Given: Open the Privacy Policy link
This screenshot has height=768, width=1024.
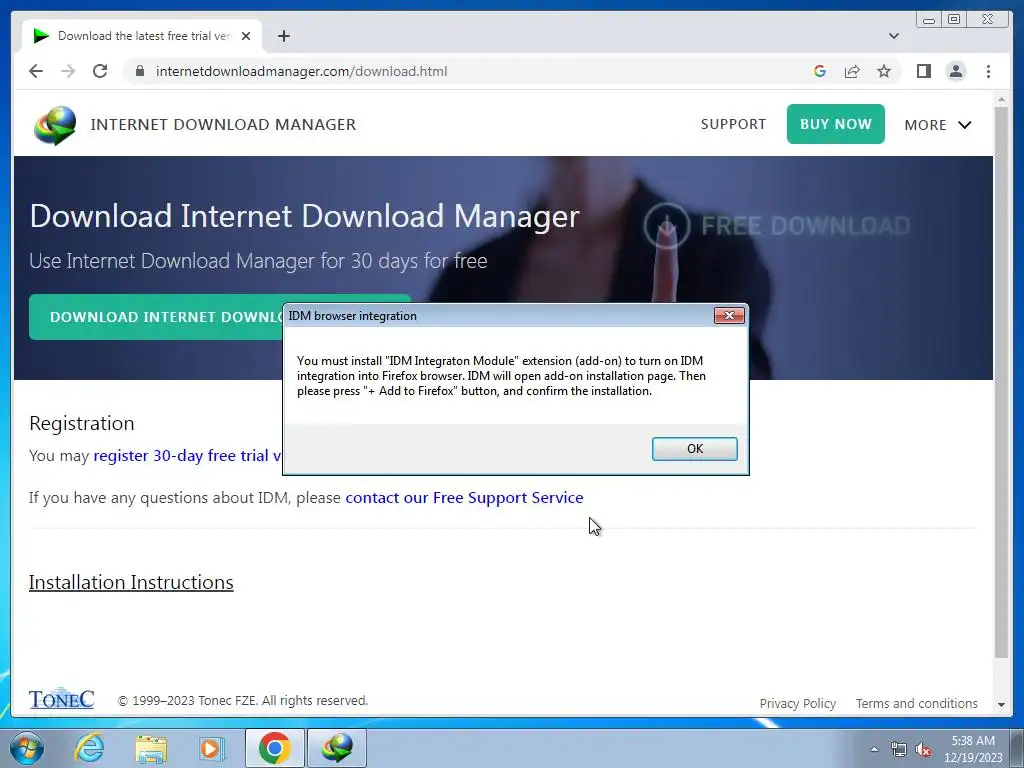Looking at the screenshot, I should pyautogui.click(x=797, y=703).
